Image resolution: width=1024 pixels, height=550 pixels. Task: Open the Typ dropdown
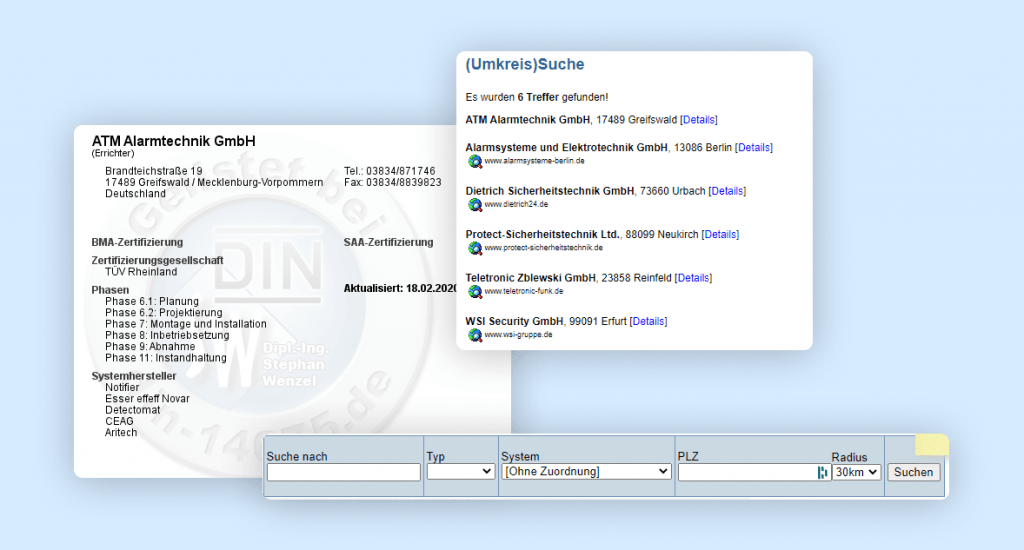coord(460,472)
